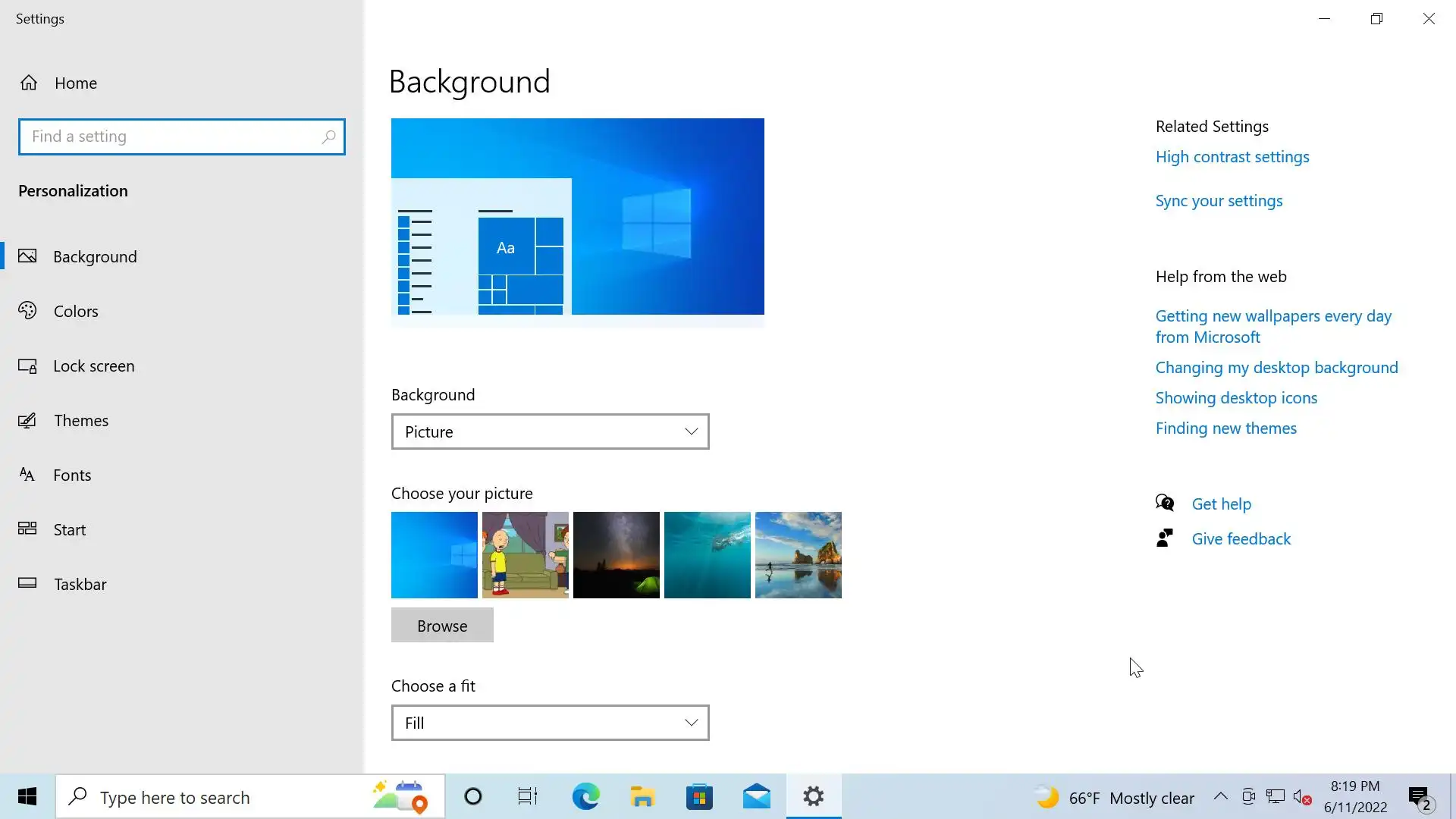Click the Find a setting field
Screen dimensions: 1456x819
point(171,137)
